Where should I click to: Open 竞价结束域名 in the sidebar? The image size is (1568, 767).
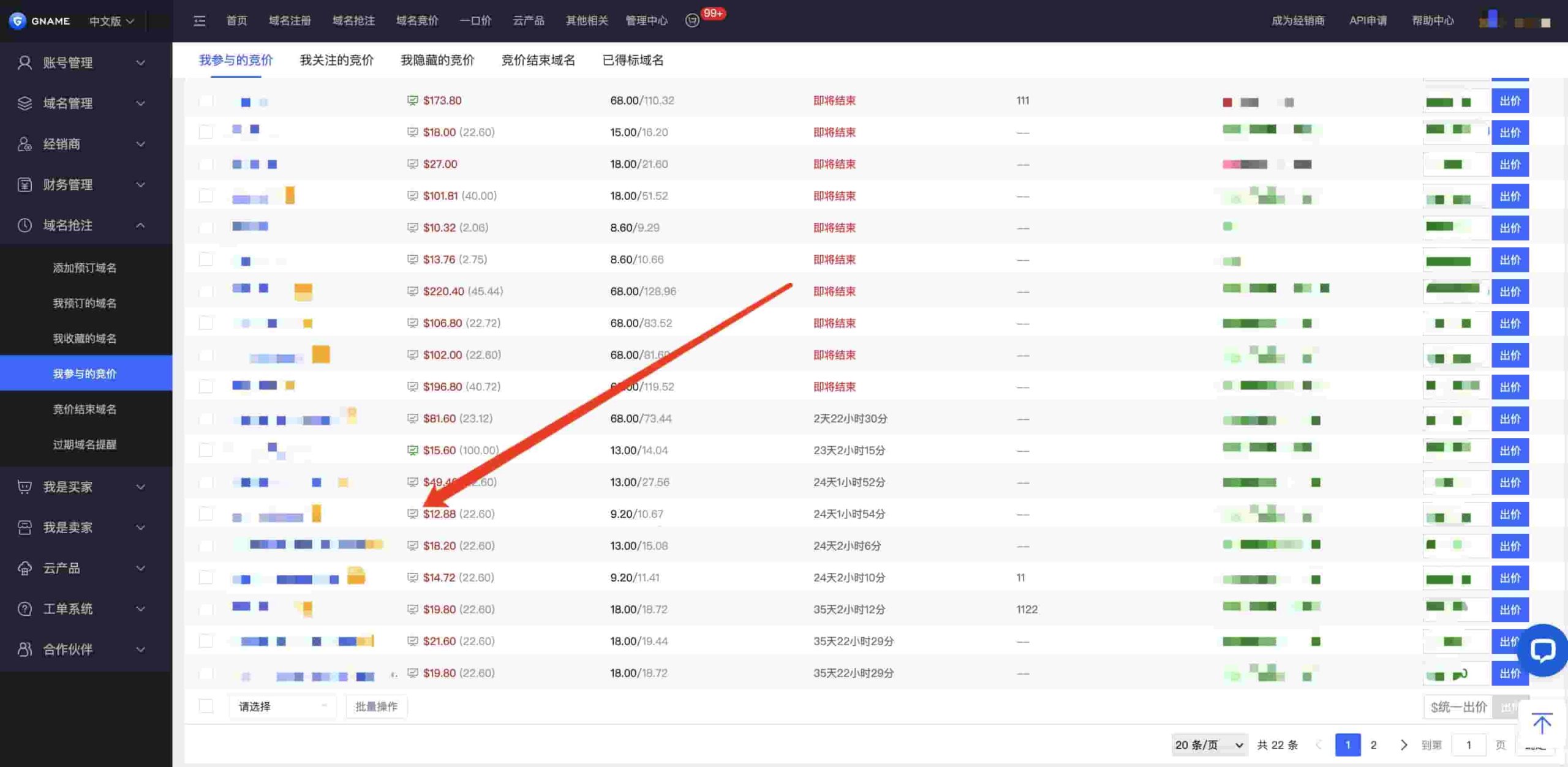click(x=85, y=409)
